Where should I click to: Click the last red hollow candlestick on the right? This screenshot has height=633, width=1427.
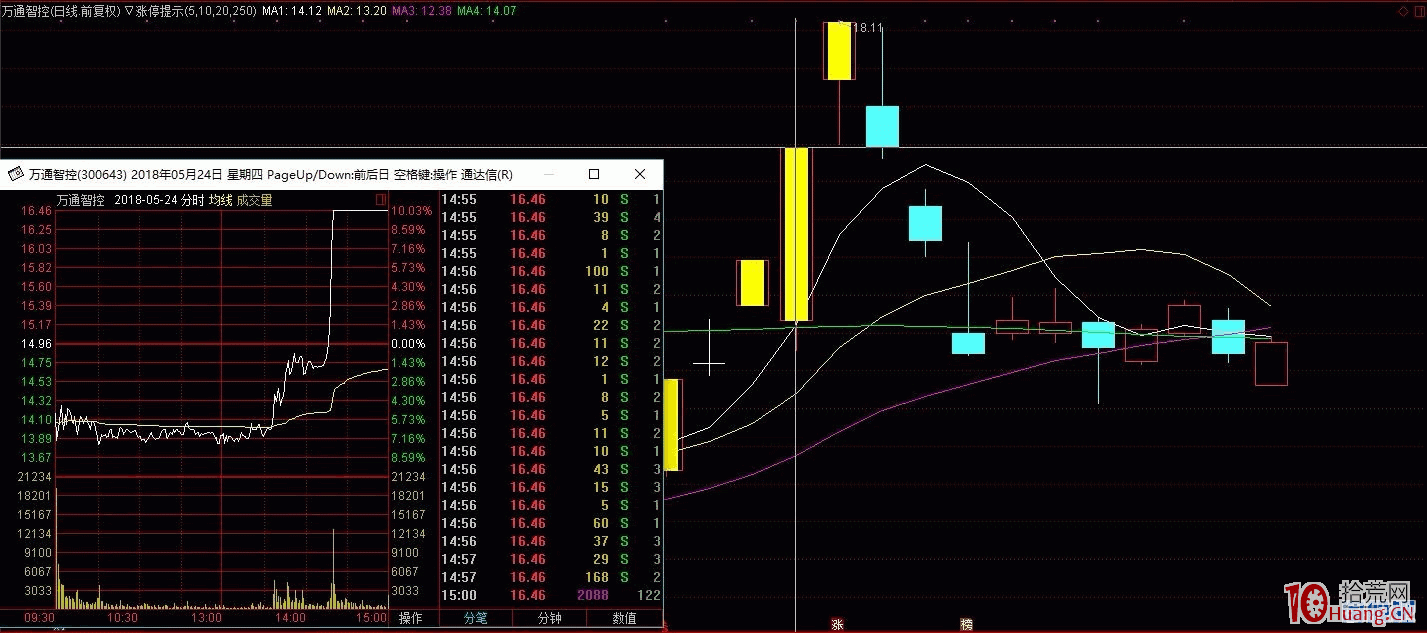1271,364
